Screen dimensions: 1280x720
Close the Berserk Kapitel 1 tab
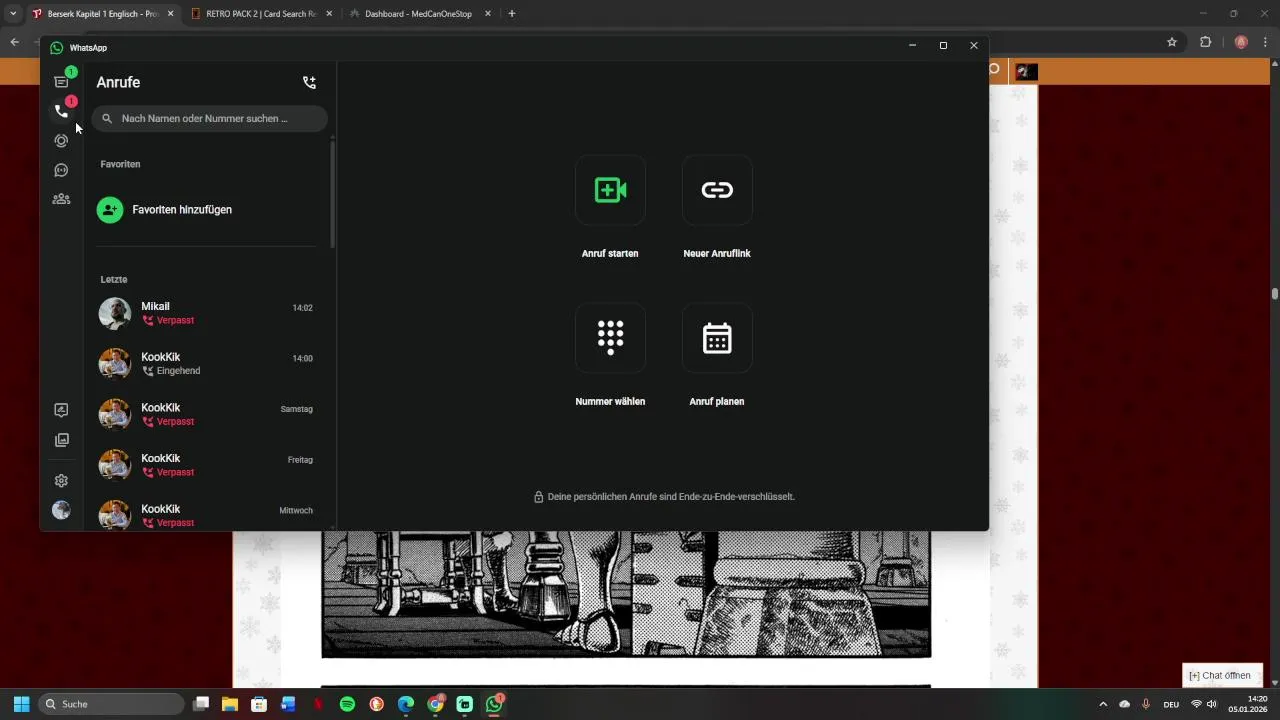coord(171,14)
